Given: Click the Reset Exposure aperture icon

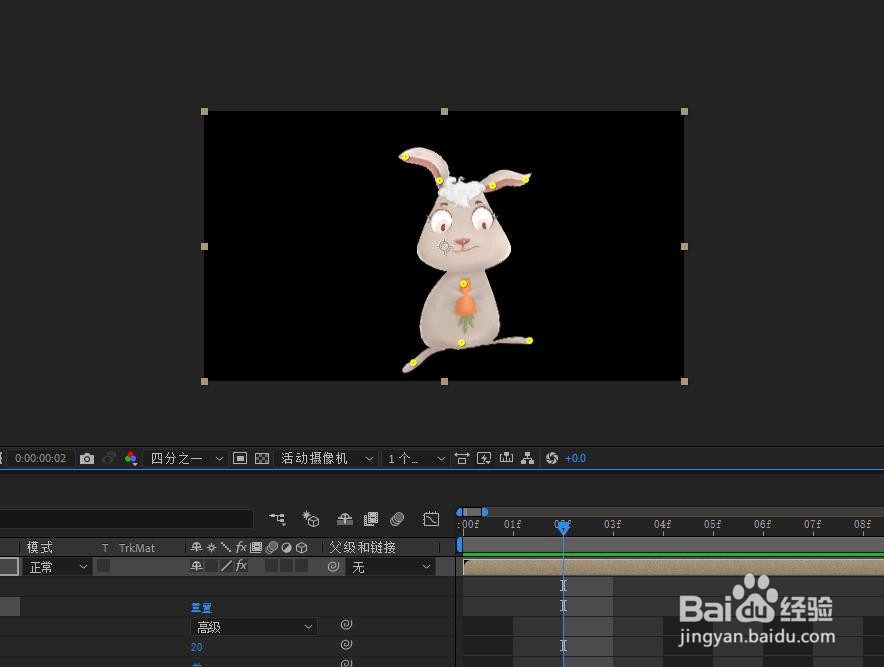Looking at the screenshot, I should [x=552, y=458].
